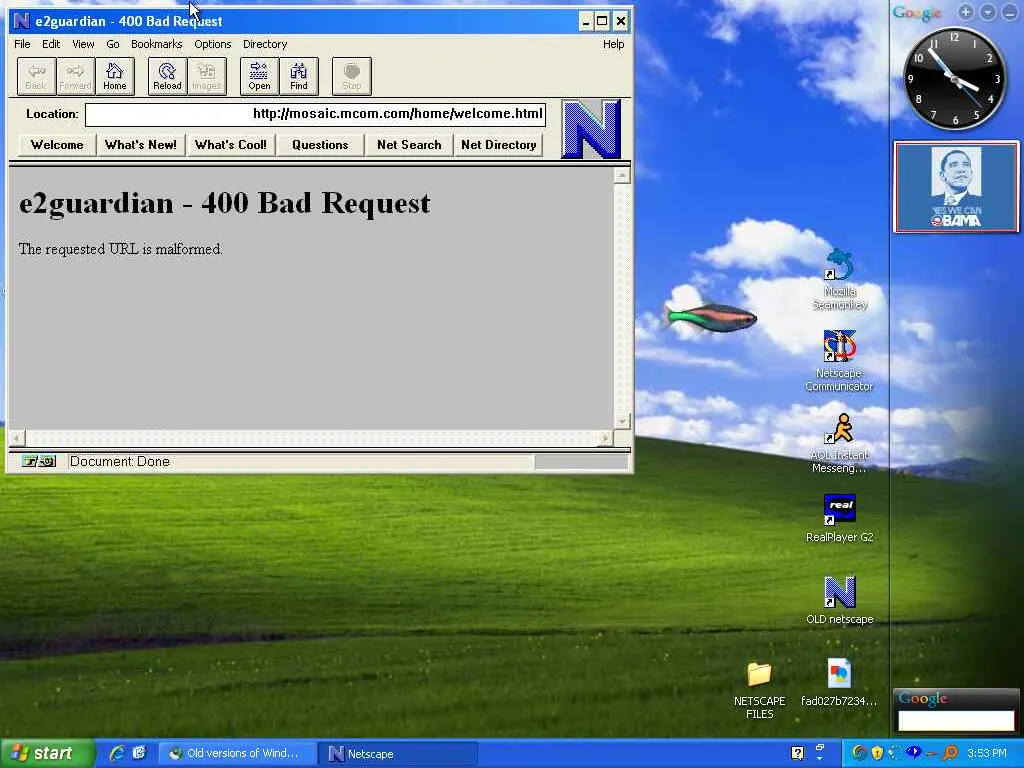This screenshot has height=768, width=1024.
Task: Open the Edit menu
Action: point(51,44)
